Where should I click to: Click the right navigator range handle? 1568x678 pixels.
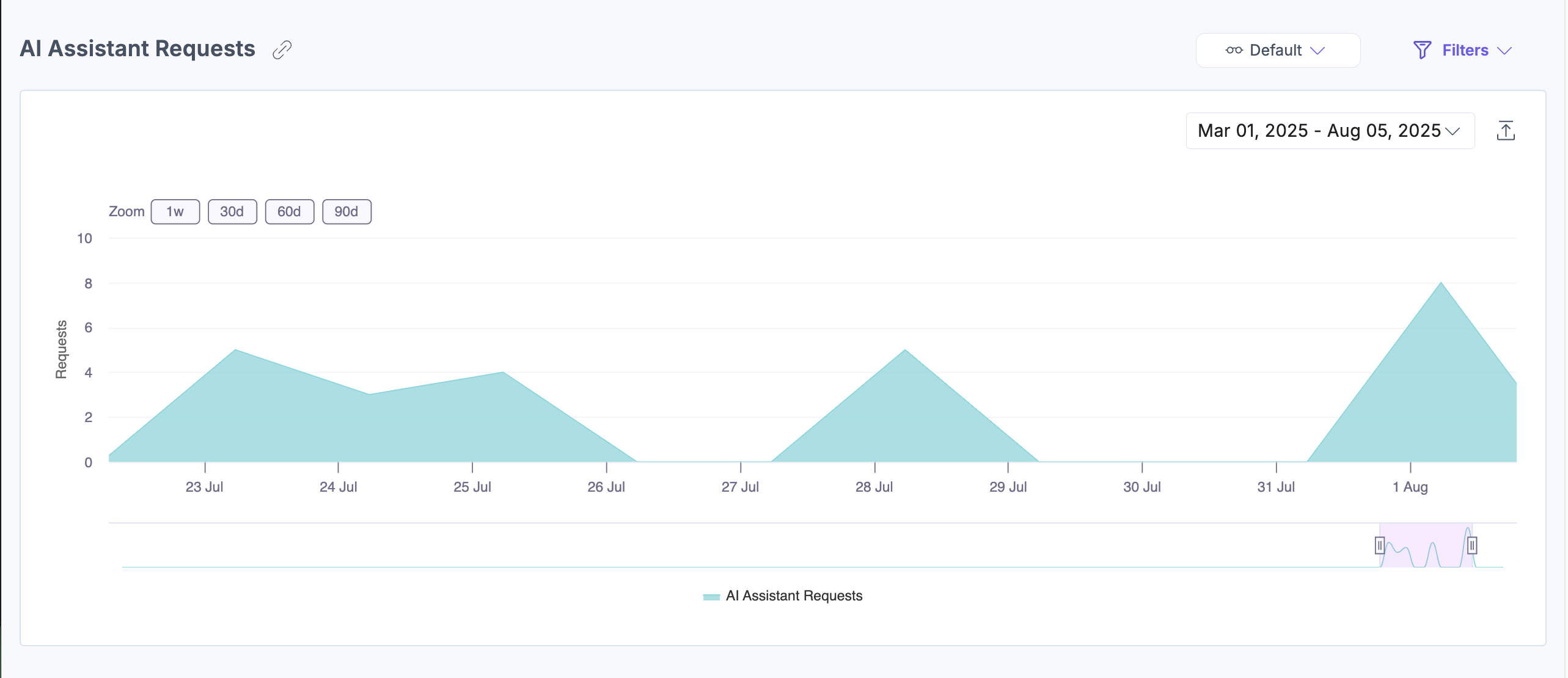pyautogui.click(x=1472, y=545)
